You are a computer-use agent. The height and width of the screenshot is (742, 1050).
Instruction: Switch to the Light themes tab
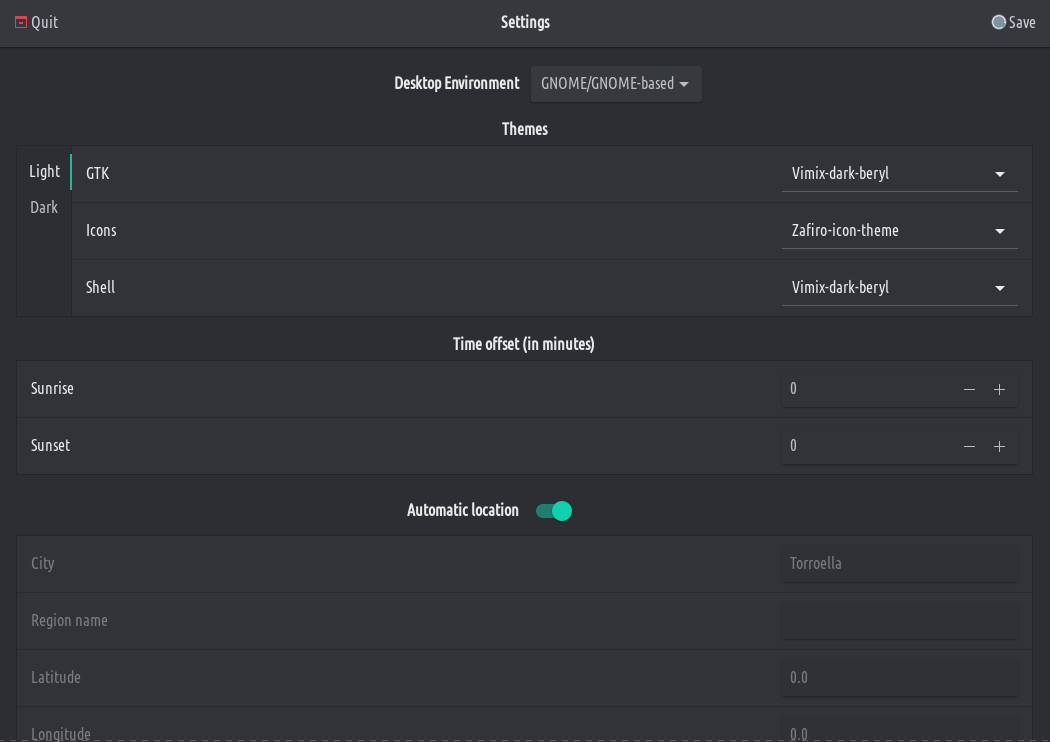pos(44,171)
